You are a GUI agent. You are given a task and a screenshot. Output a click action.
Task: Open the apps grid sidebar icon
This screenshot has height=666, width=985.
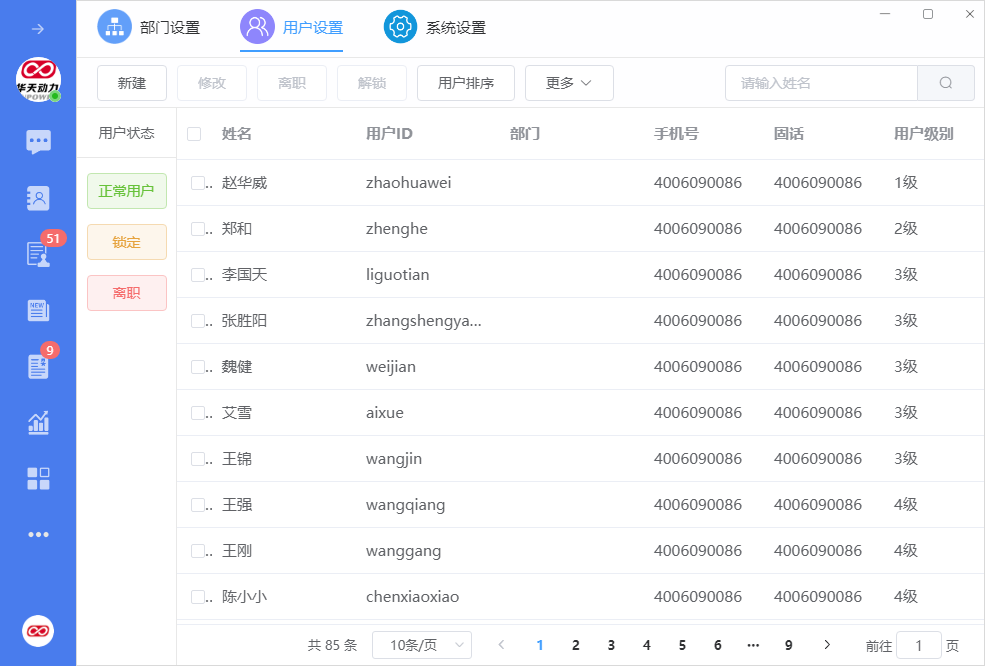click(x=38, y=478)
